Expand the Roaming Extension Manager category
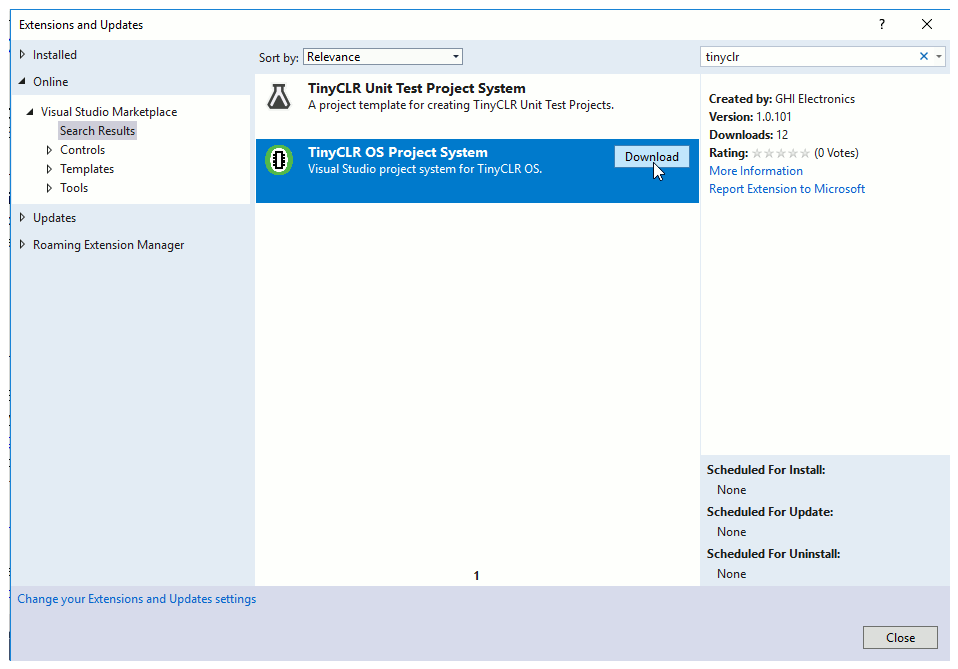 [x=23, y=244]
